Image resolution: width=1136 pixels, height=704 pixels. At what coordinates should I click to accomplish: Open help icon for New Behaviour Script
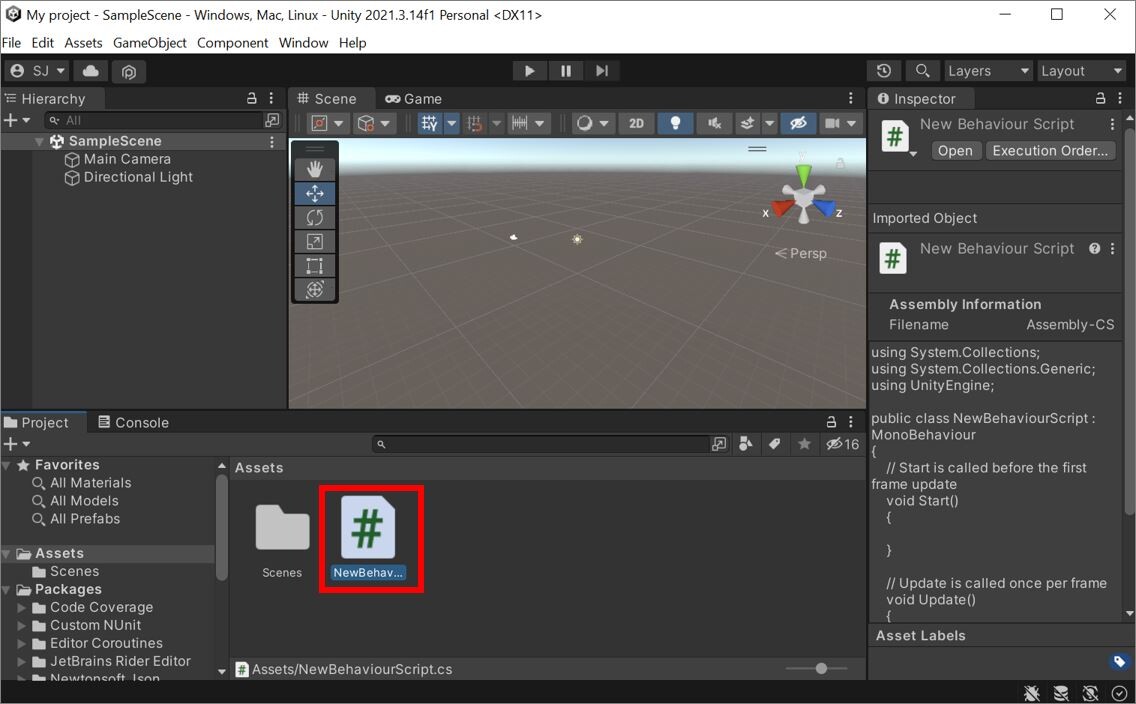click(1094, 248)
